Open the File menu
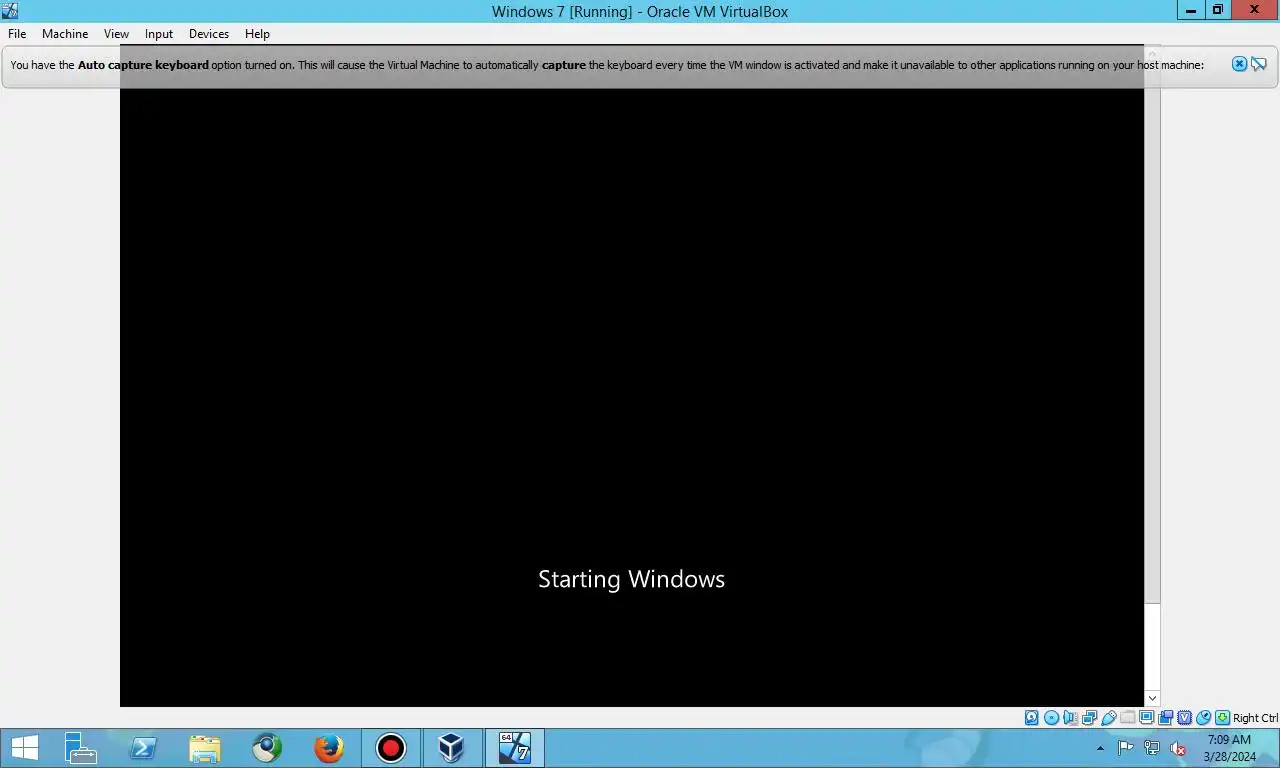Viewport: 1280px width, 768px height. (17, 33)
